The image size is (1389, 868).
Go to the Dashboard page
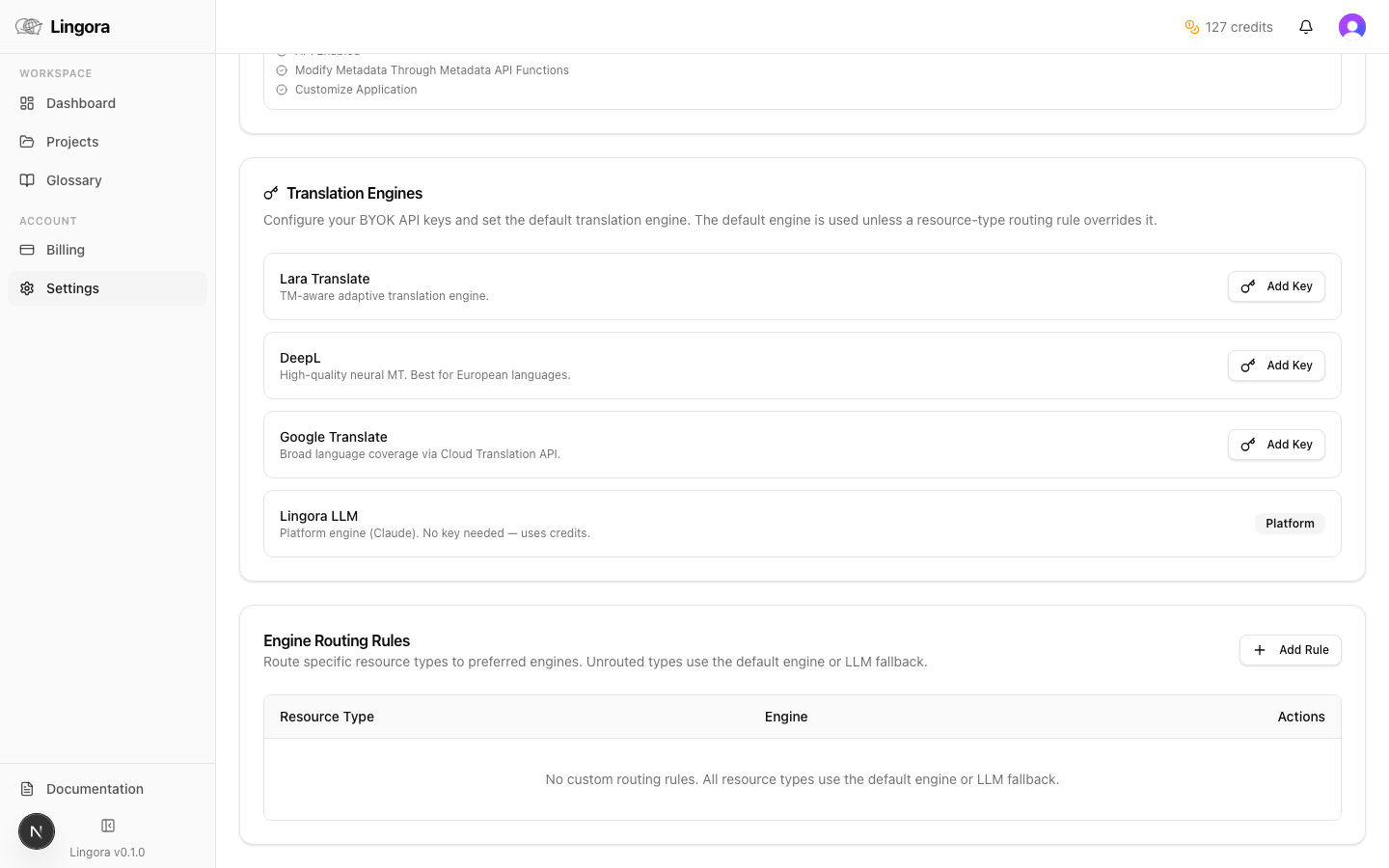(x=81, y=103)
